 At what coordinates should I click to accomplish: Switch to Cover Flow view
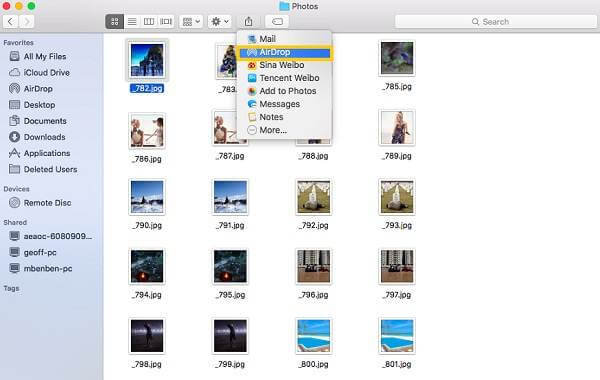click(166, 21)
